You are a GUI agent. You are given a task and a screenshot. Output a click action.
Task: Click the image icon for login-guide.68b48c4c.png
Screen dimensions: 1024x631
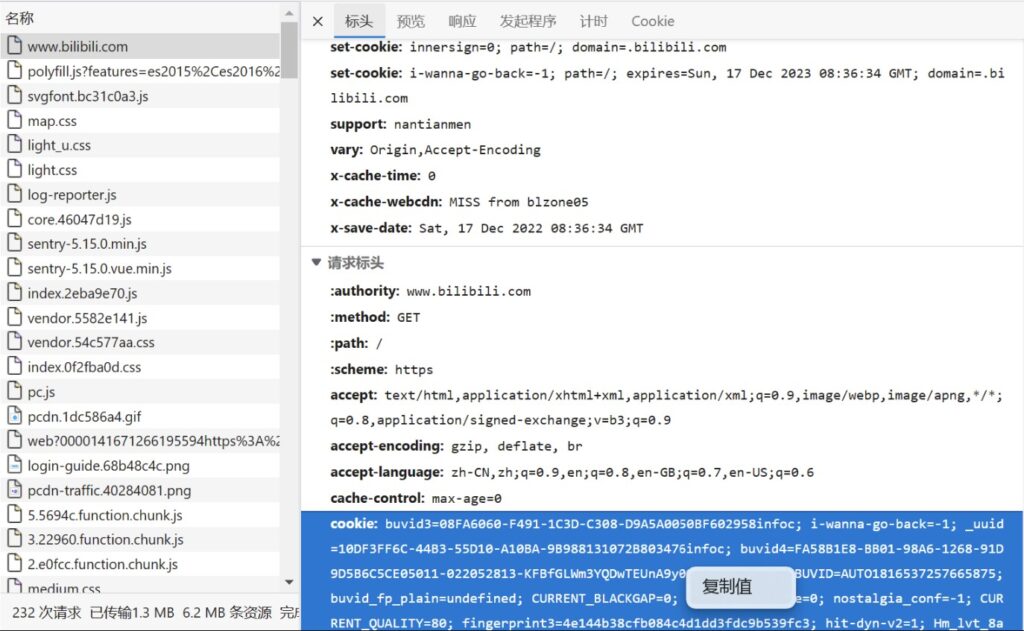point(15,466)
